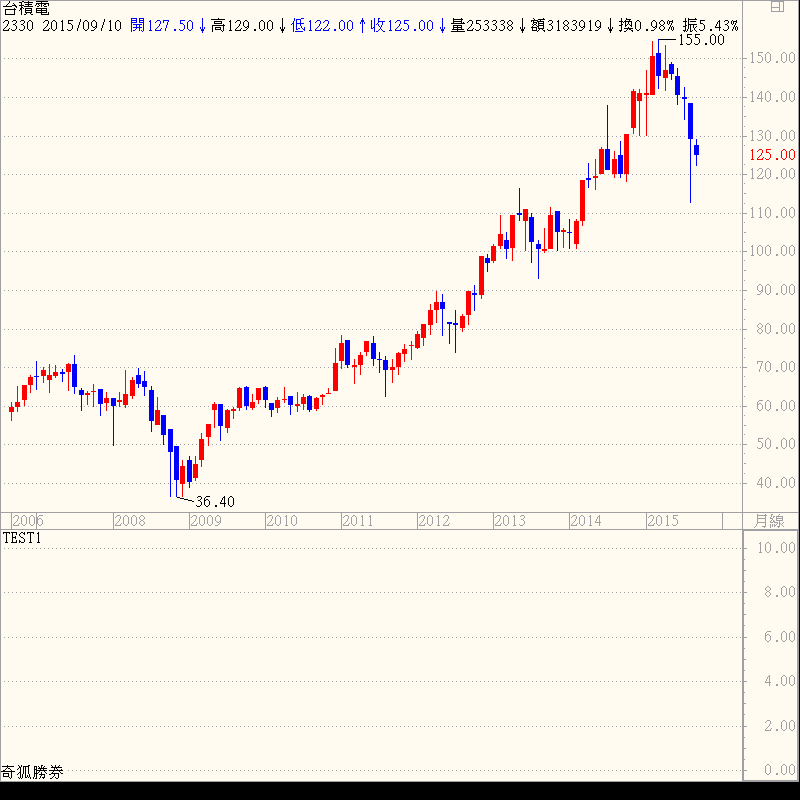Select the 2010 year marker on timeline
Screen dimensions: 800x800
click(282, 521)
